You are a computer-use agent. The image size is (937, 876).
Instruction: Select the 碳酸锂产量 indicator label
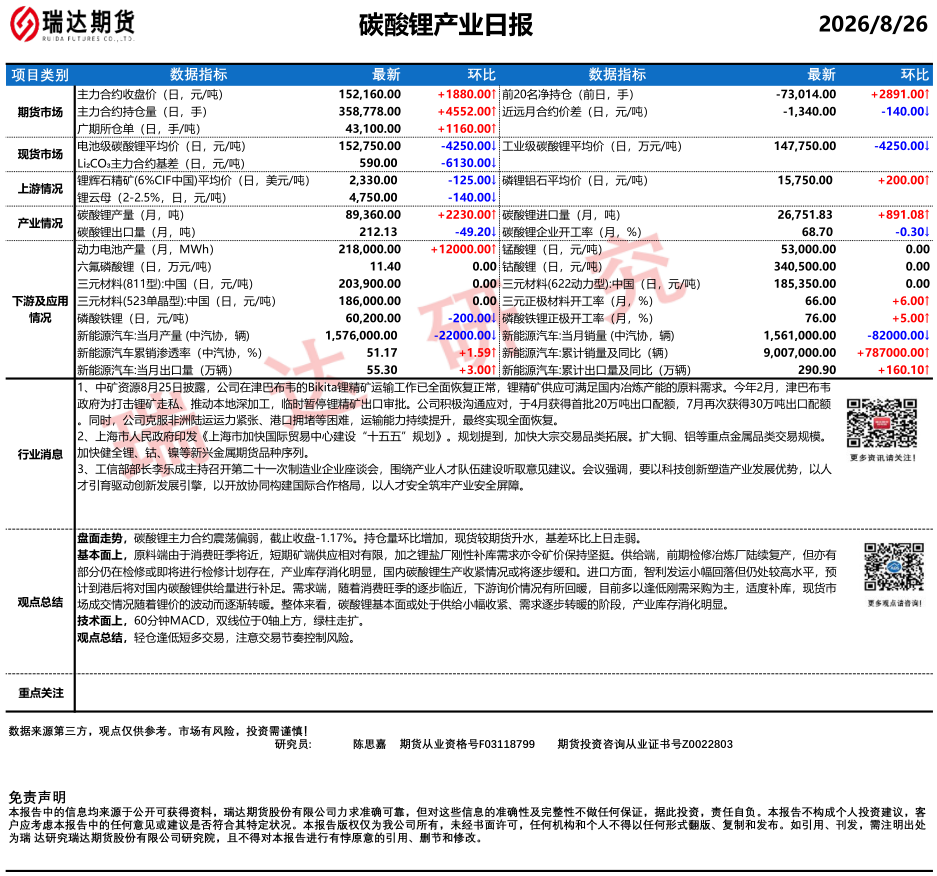(130, 215)
